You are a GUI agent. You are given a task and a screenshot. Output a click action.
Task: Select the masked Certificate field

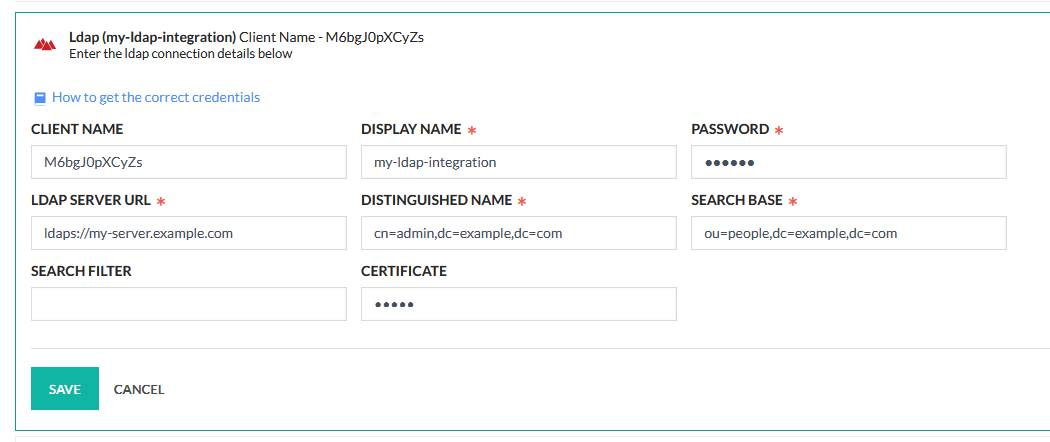click(x=518, y=304)
